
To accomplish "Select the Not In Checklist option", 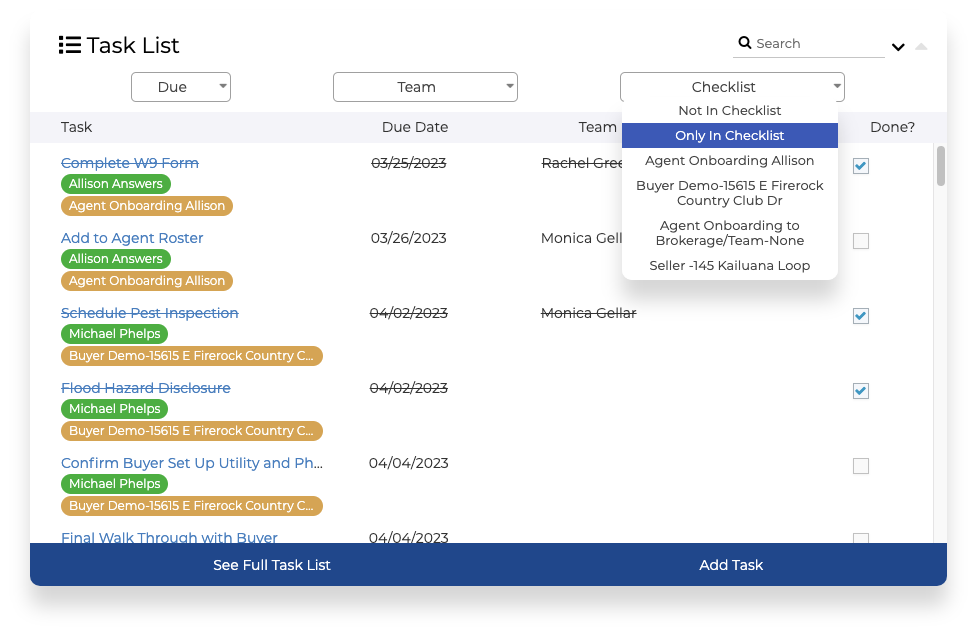I will 730,111.
